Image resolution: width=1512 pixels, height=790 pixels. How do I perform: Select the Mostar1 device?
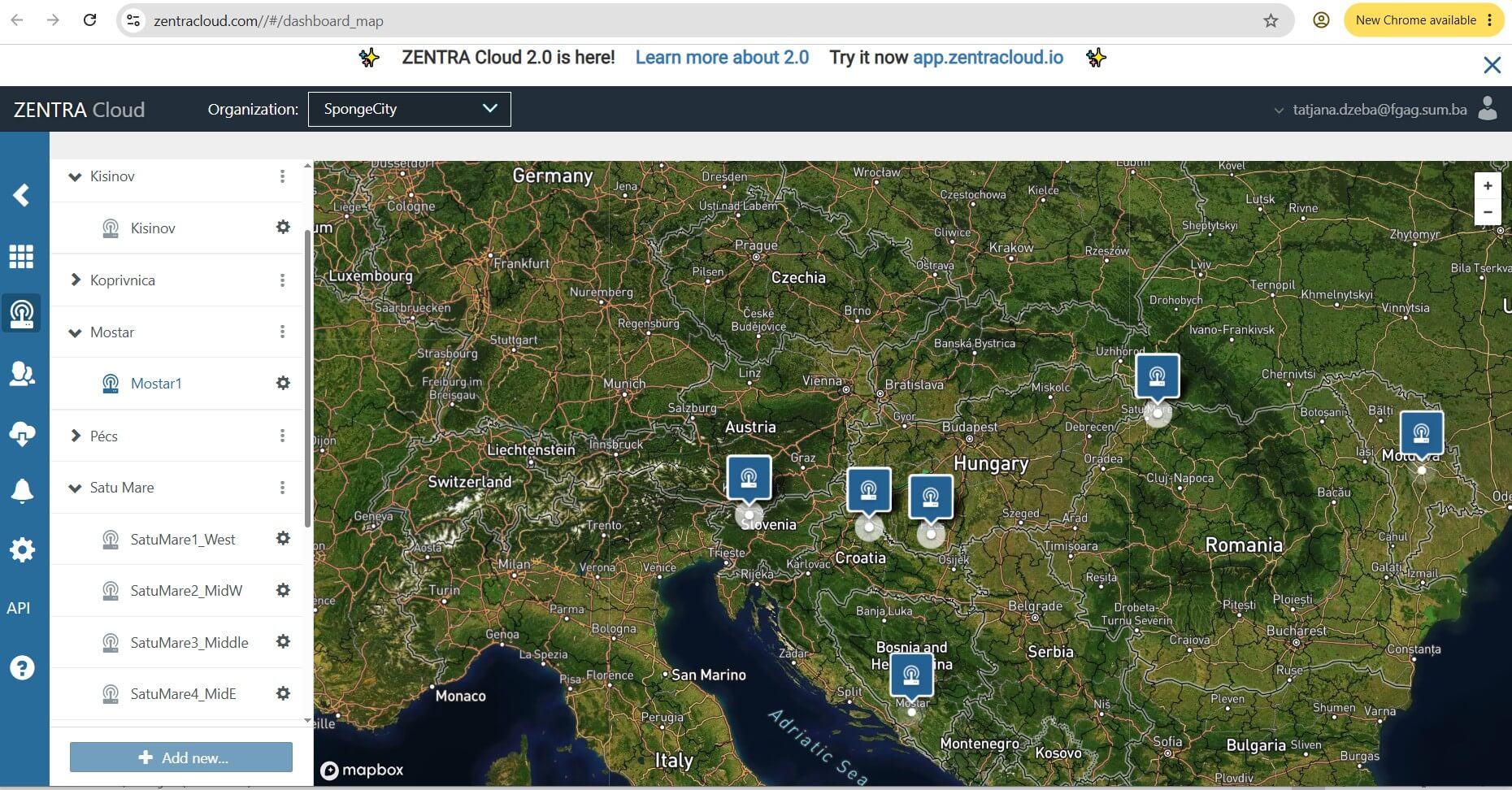(x=156, y=384)
